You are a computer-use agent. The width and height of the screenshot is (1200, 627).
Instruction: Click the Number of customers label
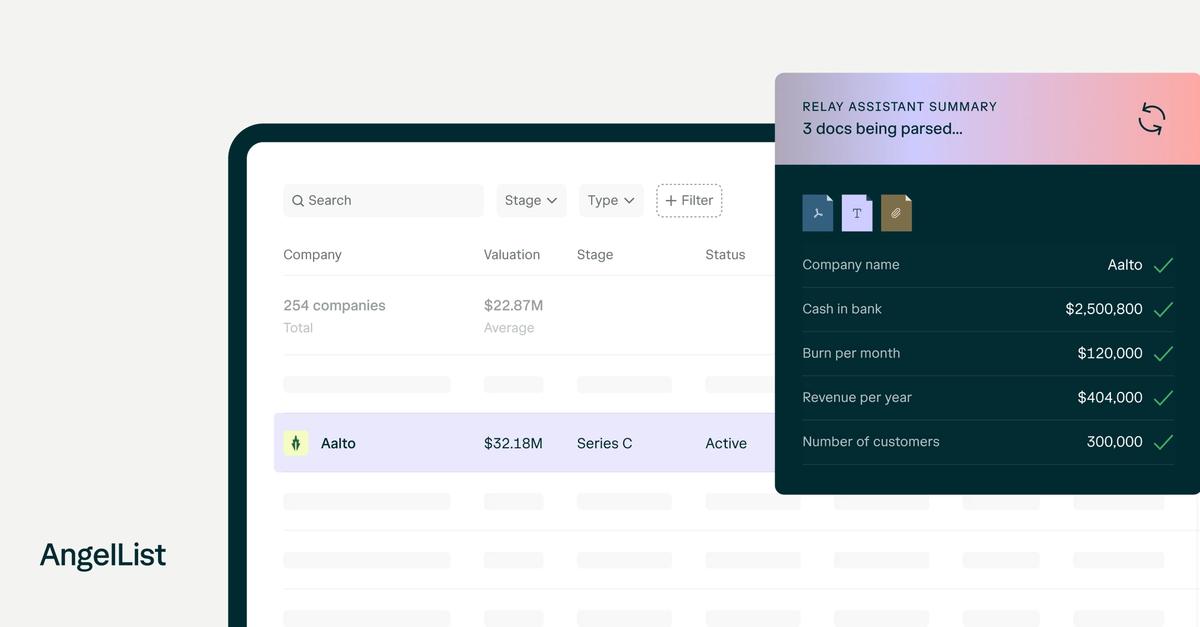click(x=871, y=441)
